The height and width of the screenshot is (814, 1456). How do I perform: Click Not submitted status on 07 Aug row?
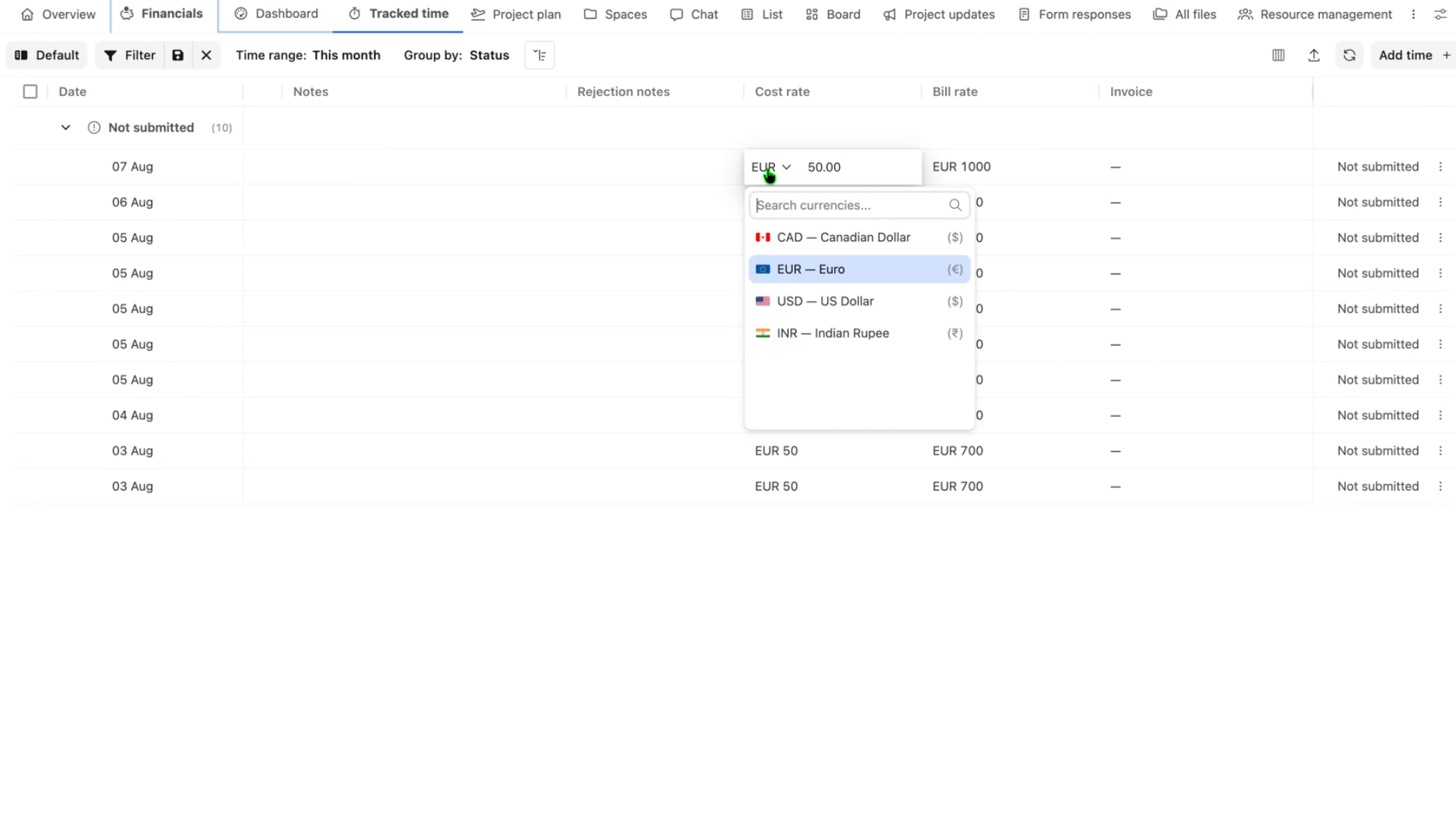click(x=1377, y=166)
